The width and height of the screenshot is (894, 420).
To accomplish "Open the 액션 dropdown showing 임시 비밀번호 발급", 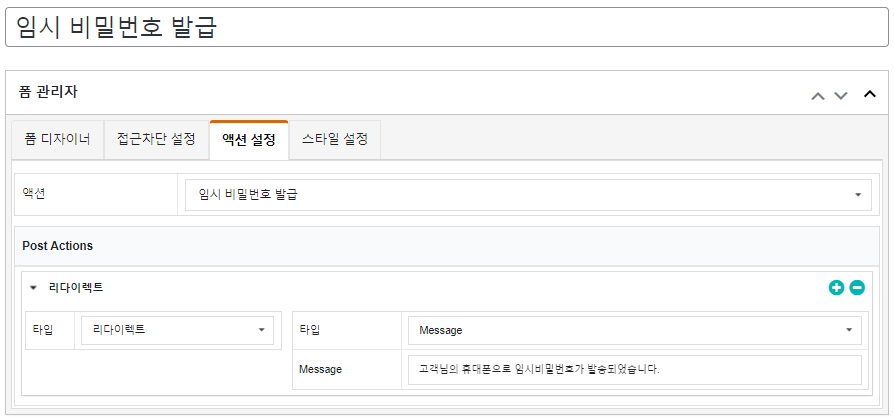I will tap(528, 195).
